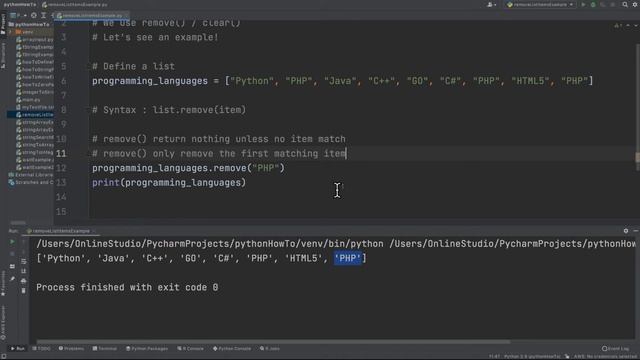Open the TODO tool window

pos(41,349)
